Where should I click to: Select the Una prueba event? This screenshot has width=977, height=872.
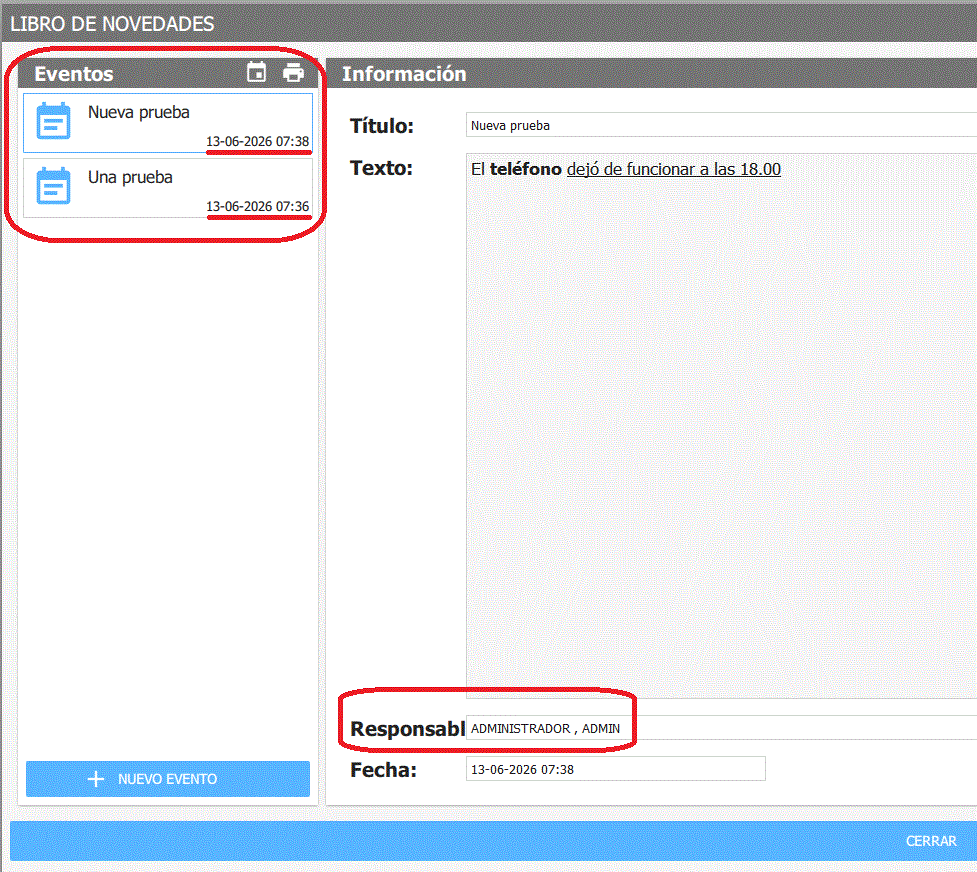(x=168, y=188)
